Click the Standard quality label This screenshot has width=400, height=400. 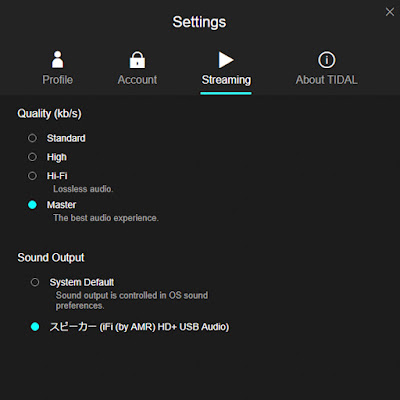click(x=66, y=138)
